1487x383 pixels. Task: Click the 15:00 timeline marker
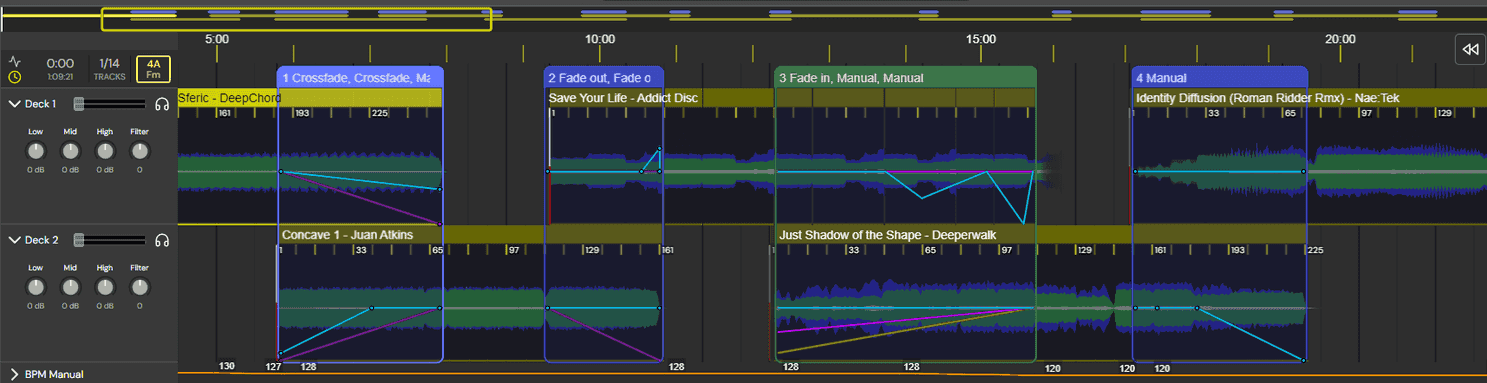point(981,39)
